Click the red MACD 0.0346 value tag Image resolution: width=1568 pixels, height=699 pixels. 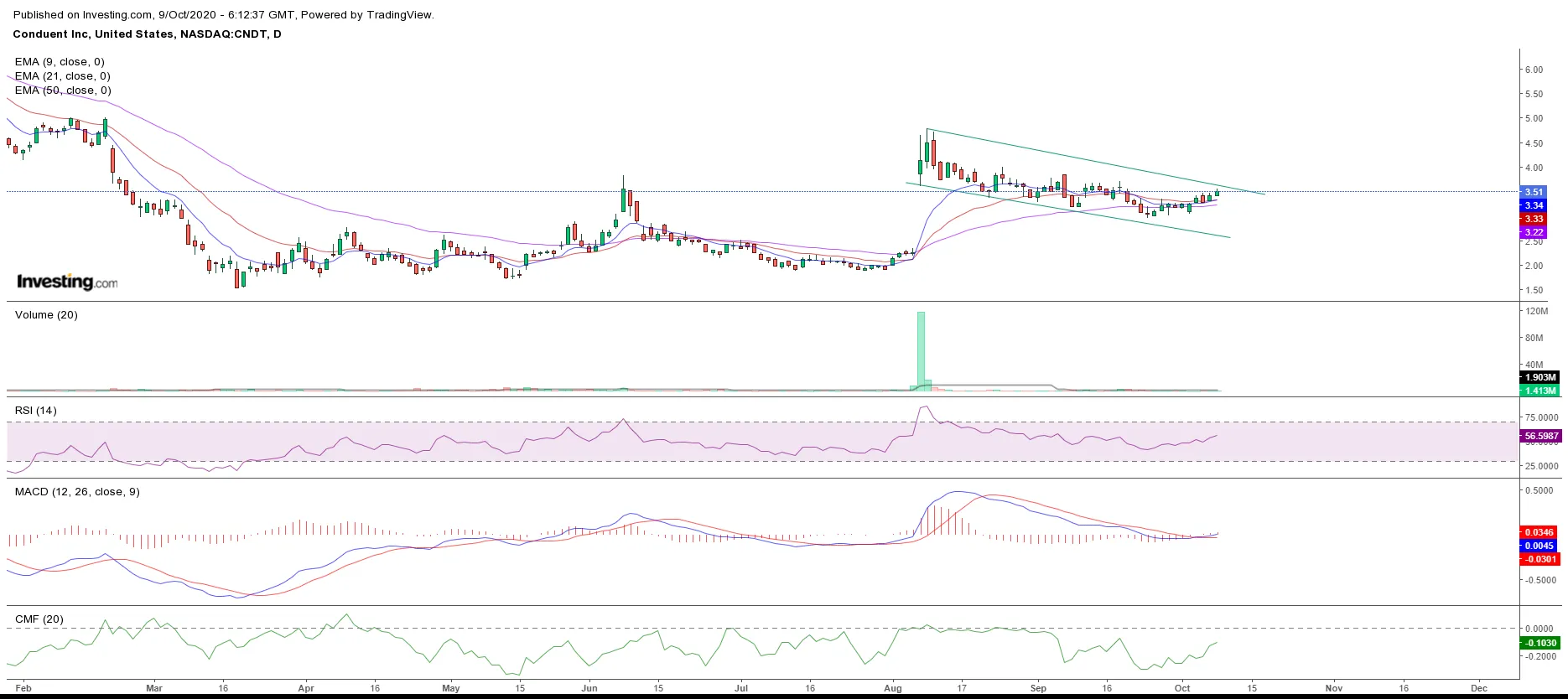tap(1539, 532)
